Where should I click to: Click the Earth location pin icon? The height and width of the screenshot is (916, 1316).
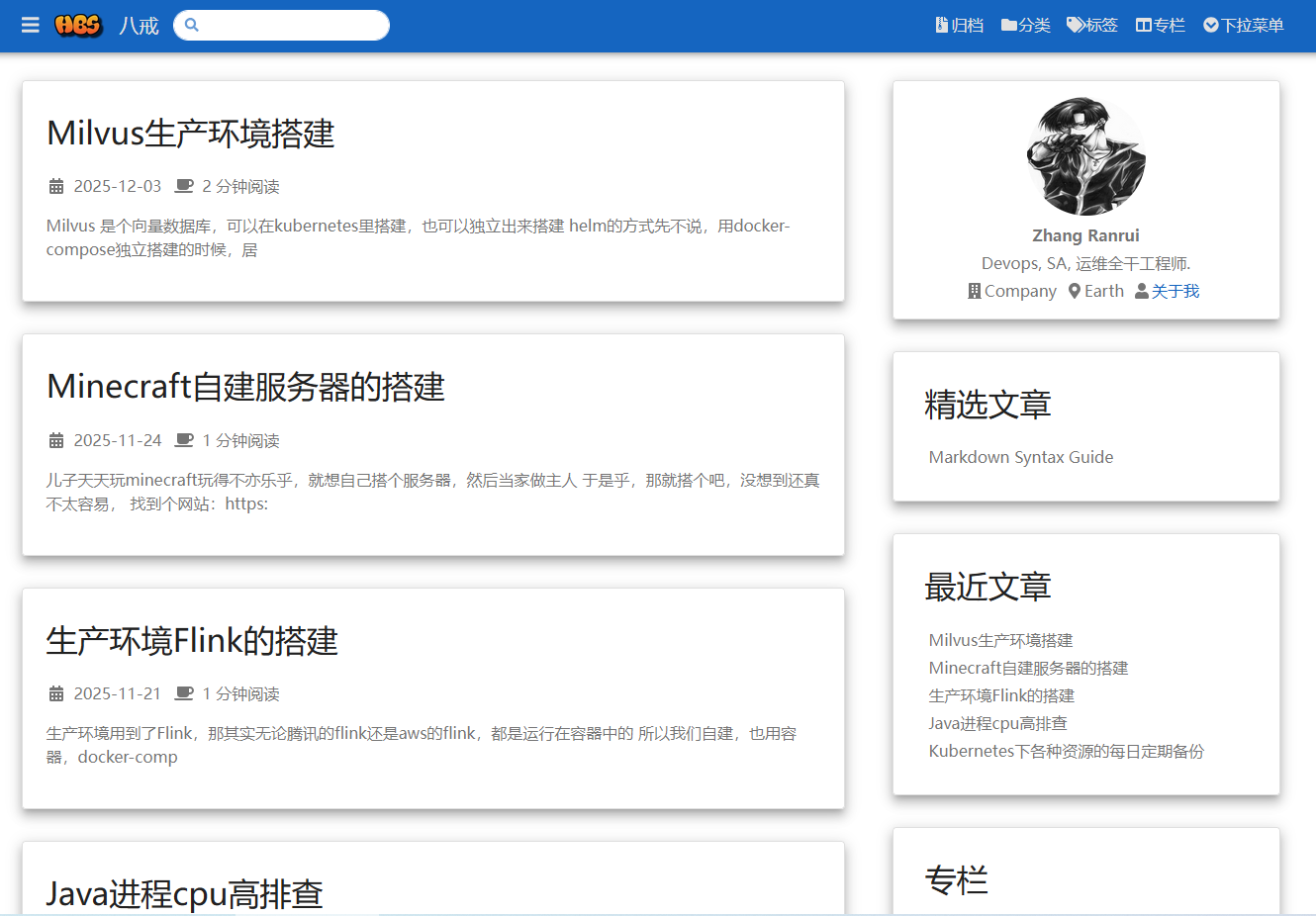[x=1074, y=291]
